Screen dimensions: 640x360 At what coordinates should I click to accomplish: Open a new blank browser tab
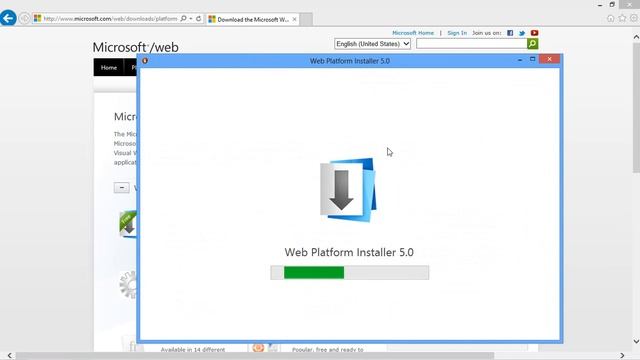307,19
